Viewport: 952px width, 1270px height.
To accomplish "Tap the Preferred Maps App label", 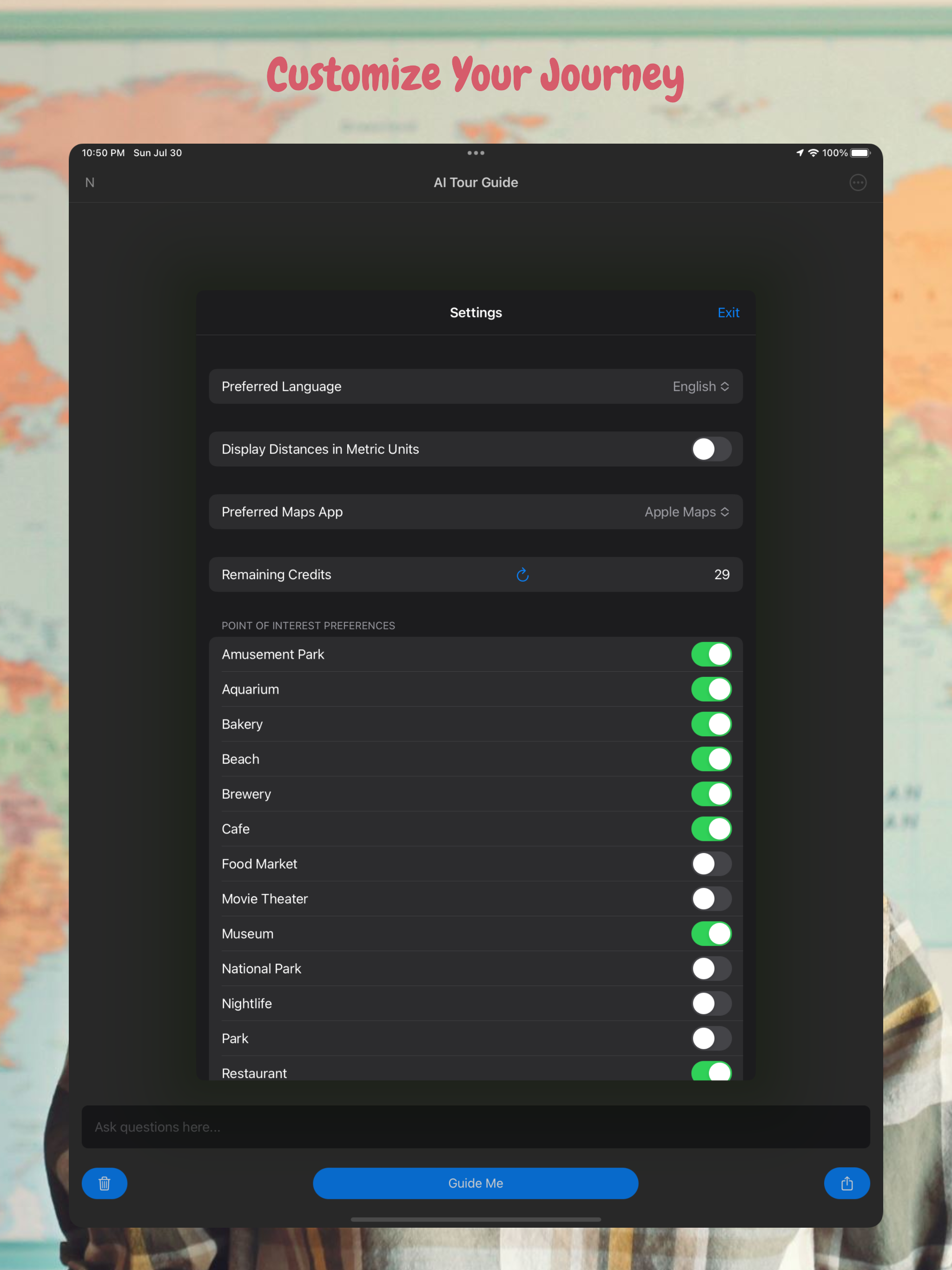I will coord(282,511).
